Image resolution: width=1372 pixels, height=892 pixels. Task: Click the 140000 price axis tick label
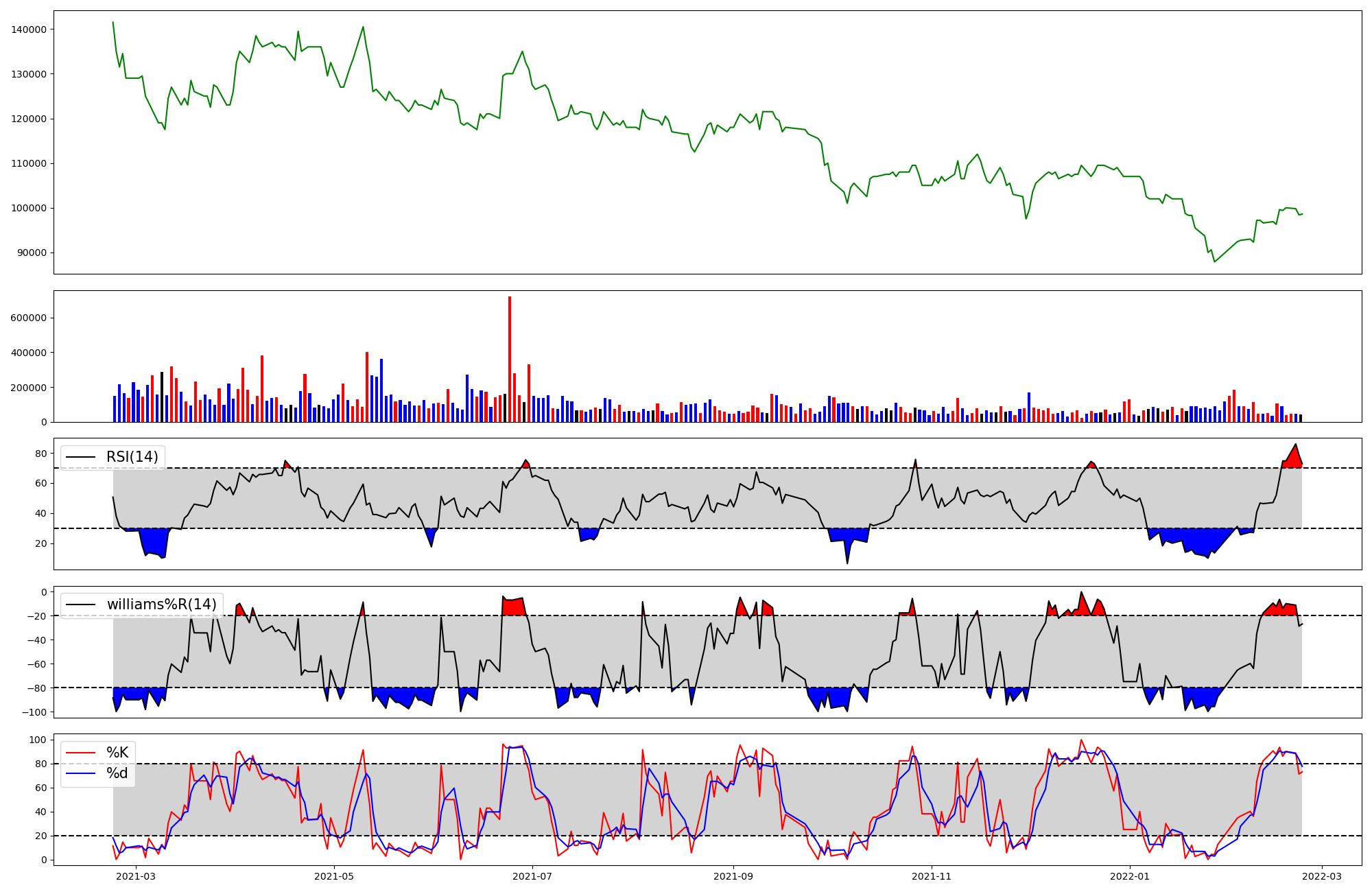click(x=29, y=30)
